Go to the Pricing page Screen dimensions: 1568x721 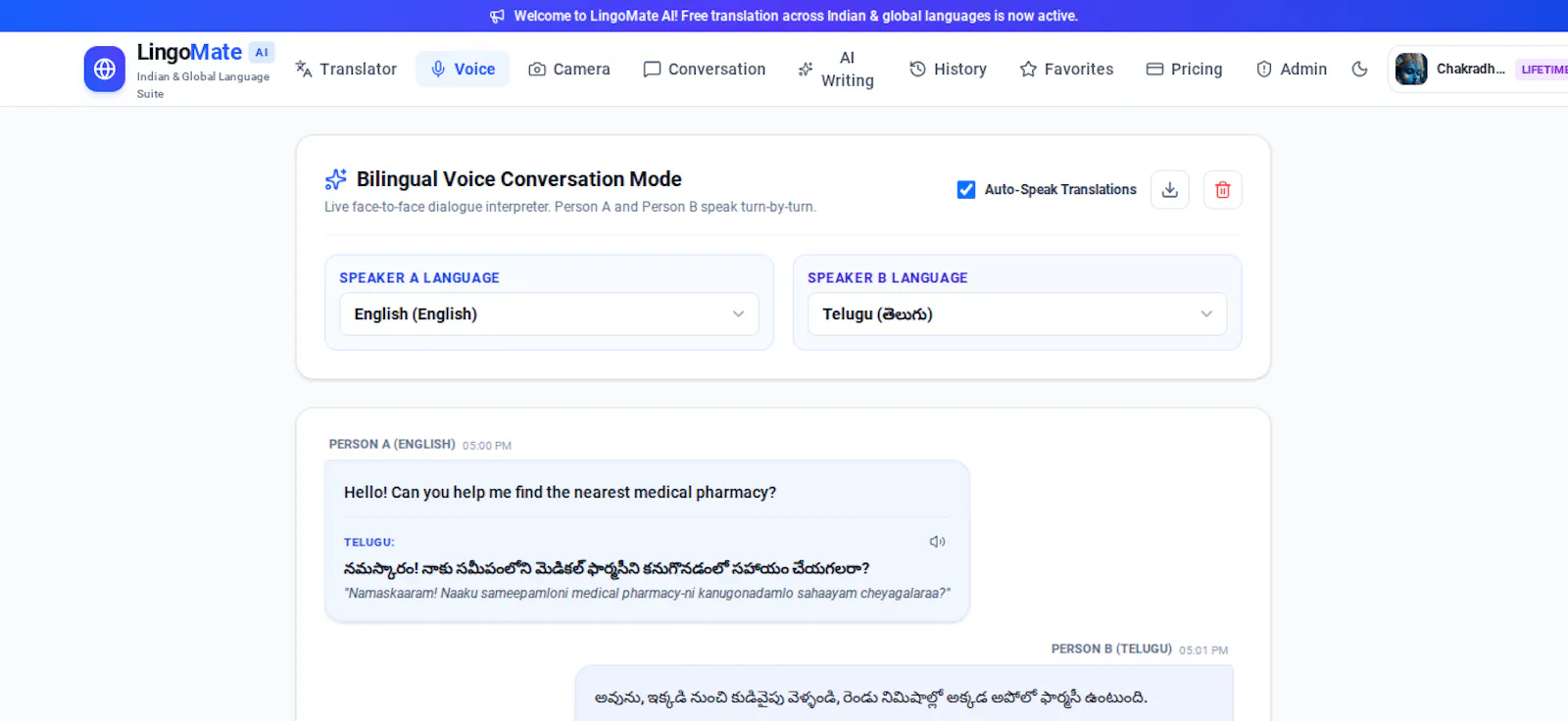1185,69
